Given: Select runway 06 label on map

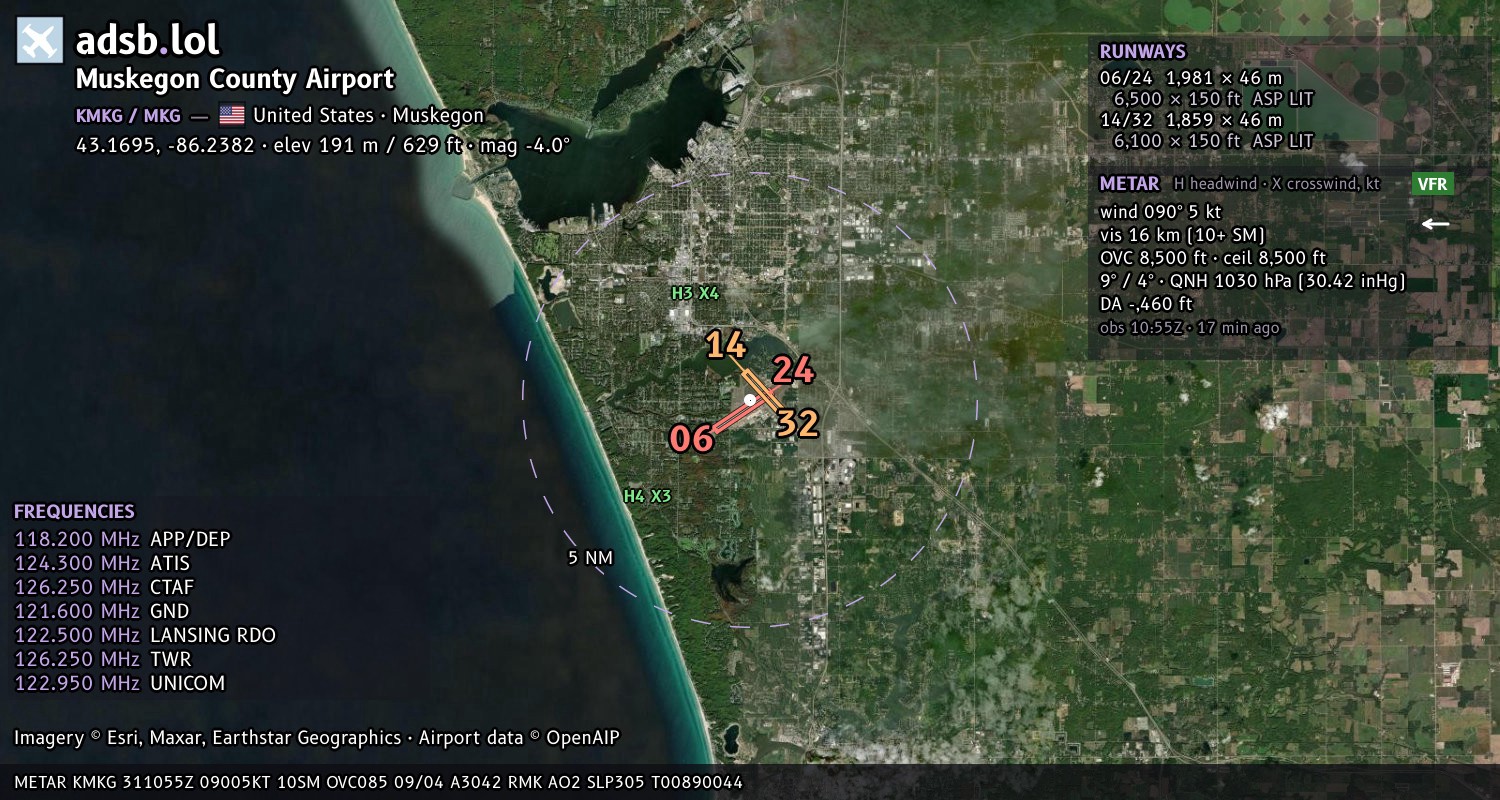Looking at the screenshot, I should point(692,438).
